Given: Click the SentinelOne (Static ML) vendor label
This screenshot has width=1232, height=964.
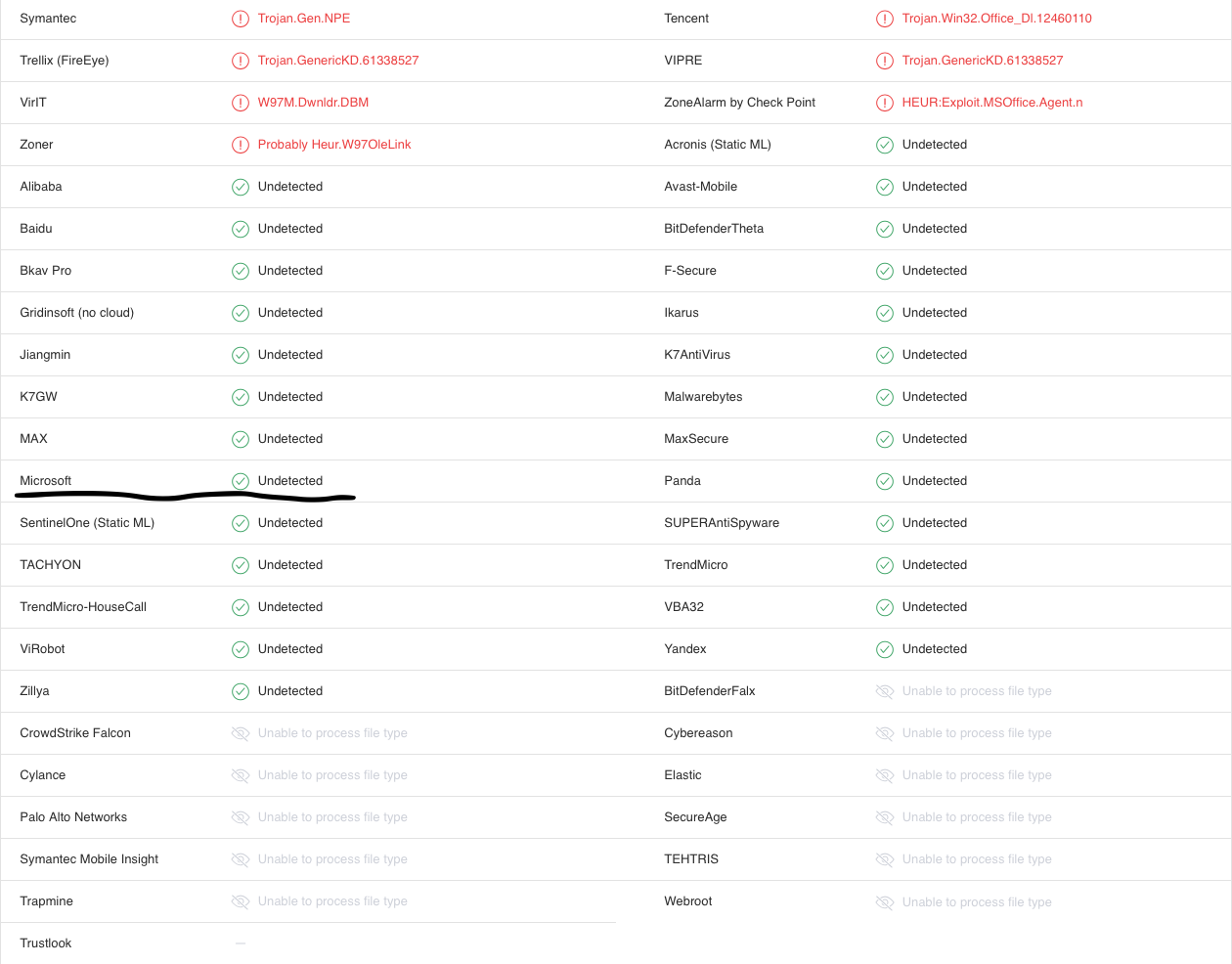Looking at the screenshot, I should point(87,523).
